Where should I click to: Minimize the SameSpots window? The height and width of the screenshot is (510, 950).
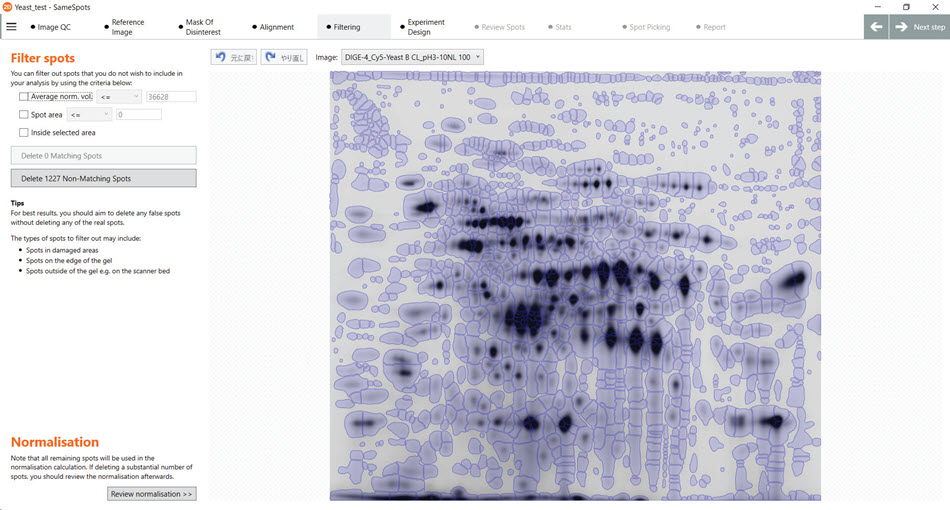pos(877,7)
